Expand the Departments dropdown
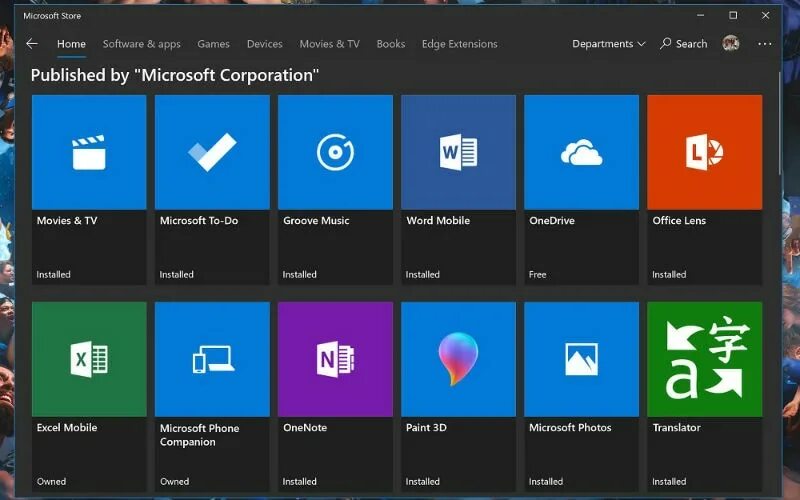This screenshot has height=500, width=800. 609,44
